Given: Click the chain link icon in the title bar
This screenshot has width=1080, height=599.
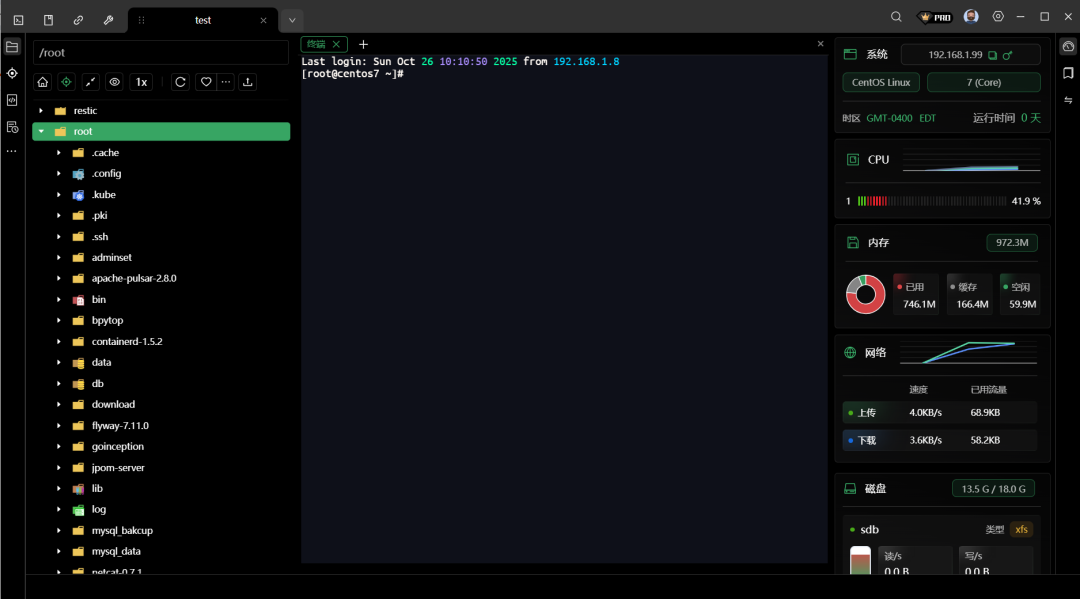Looking at the screenshot, I should 78,20.
